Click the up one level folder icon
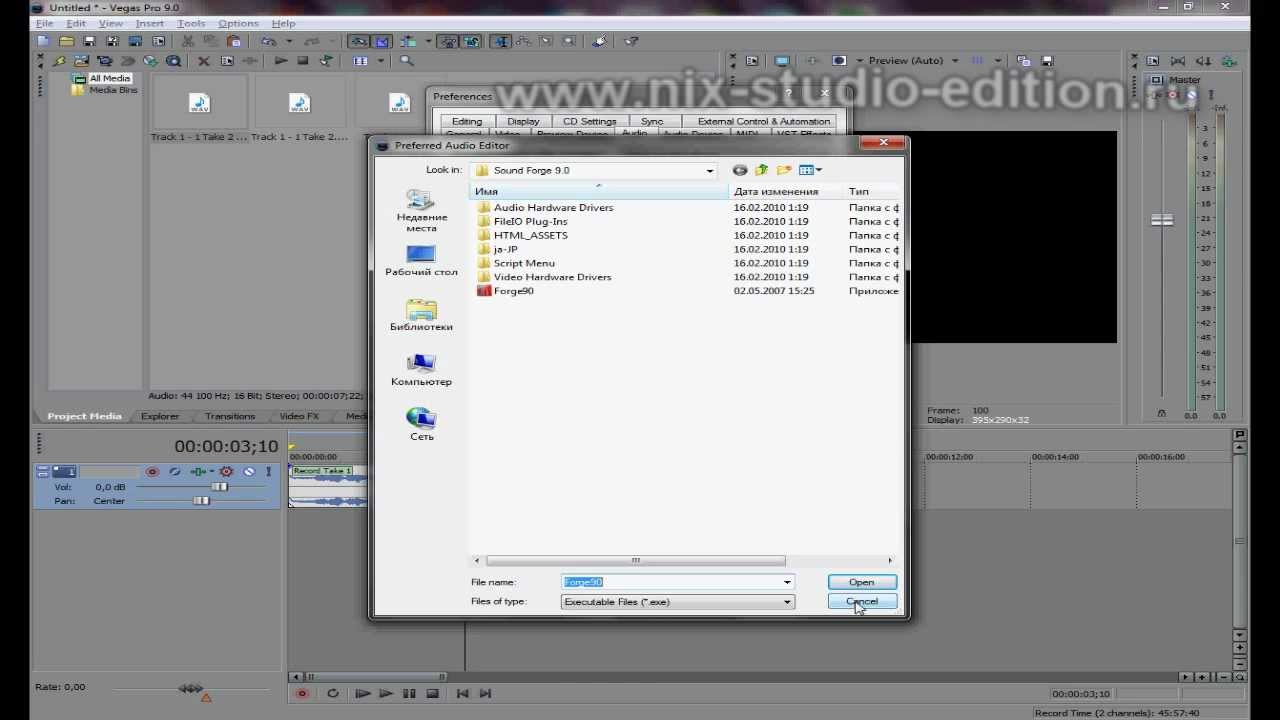The image size is (1280, 720). pos(762,170)
